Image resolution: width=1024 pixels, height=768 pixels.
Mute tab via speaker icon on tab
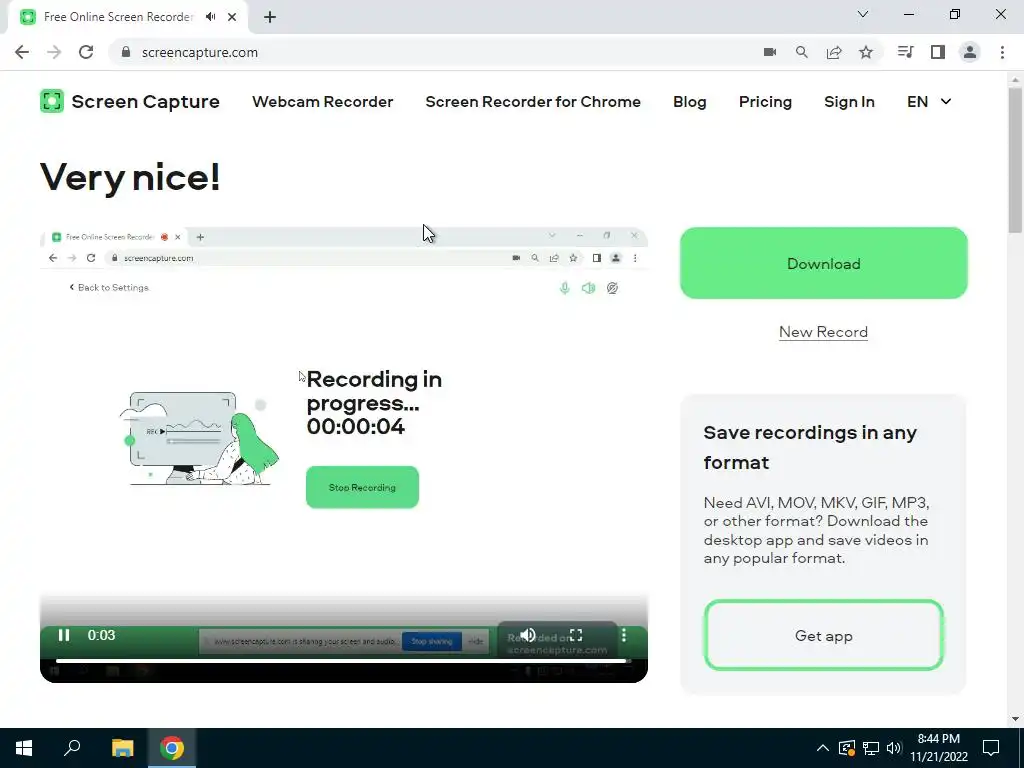[x=210, y=17]
